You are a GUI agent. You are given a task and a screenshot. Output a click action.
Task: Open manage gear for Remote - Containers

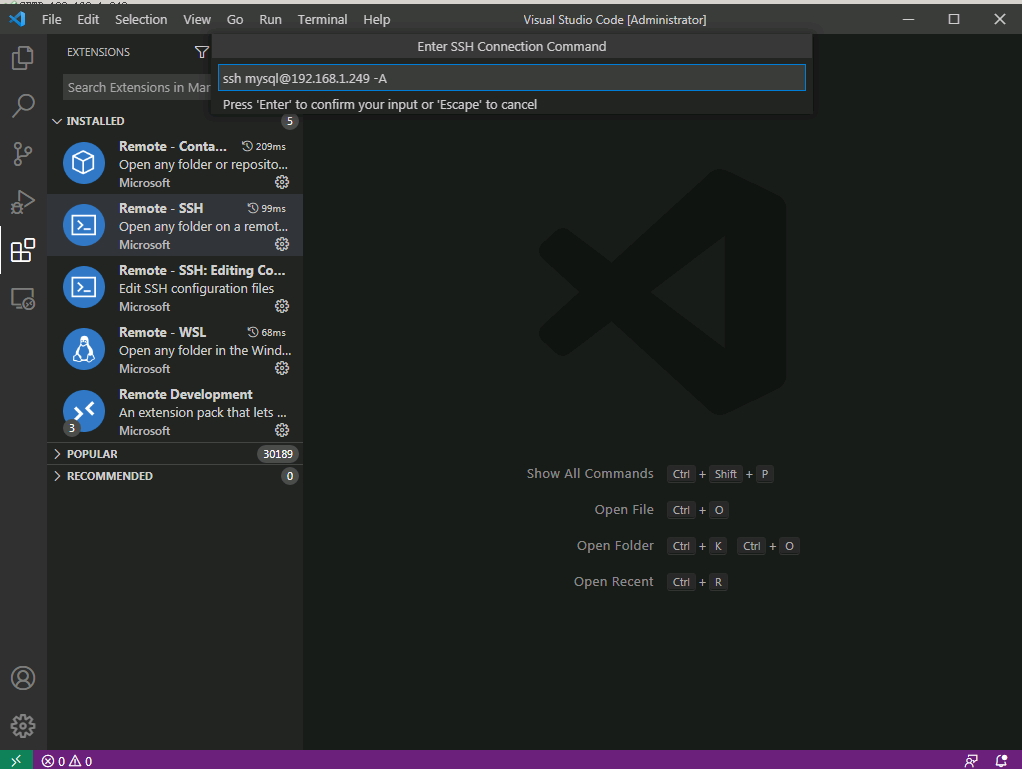tap(282, 182)
